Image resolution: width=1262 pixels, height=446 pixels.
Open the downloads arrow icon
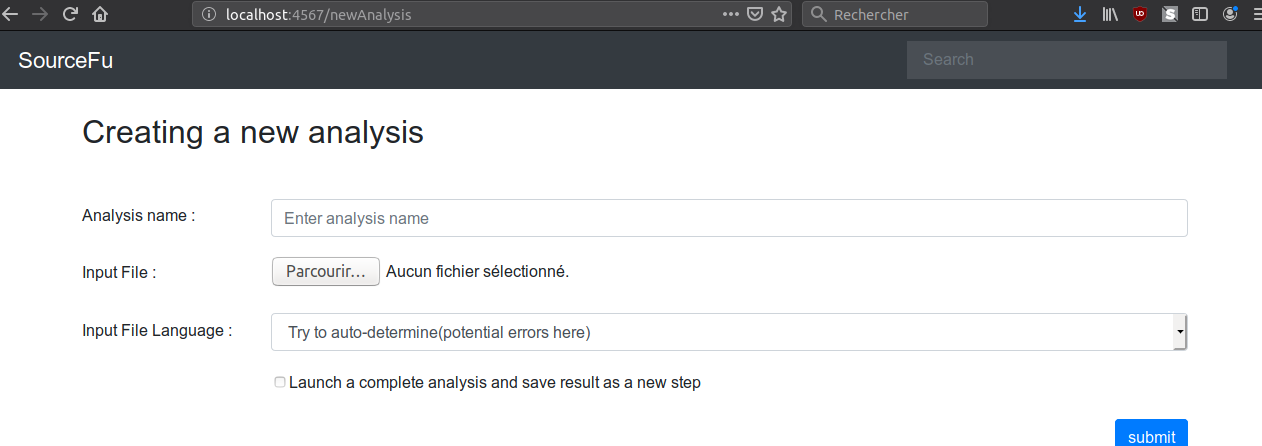tap(1080, 15)
